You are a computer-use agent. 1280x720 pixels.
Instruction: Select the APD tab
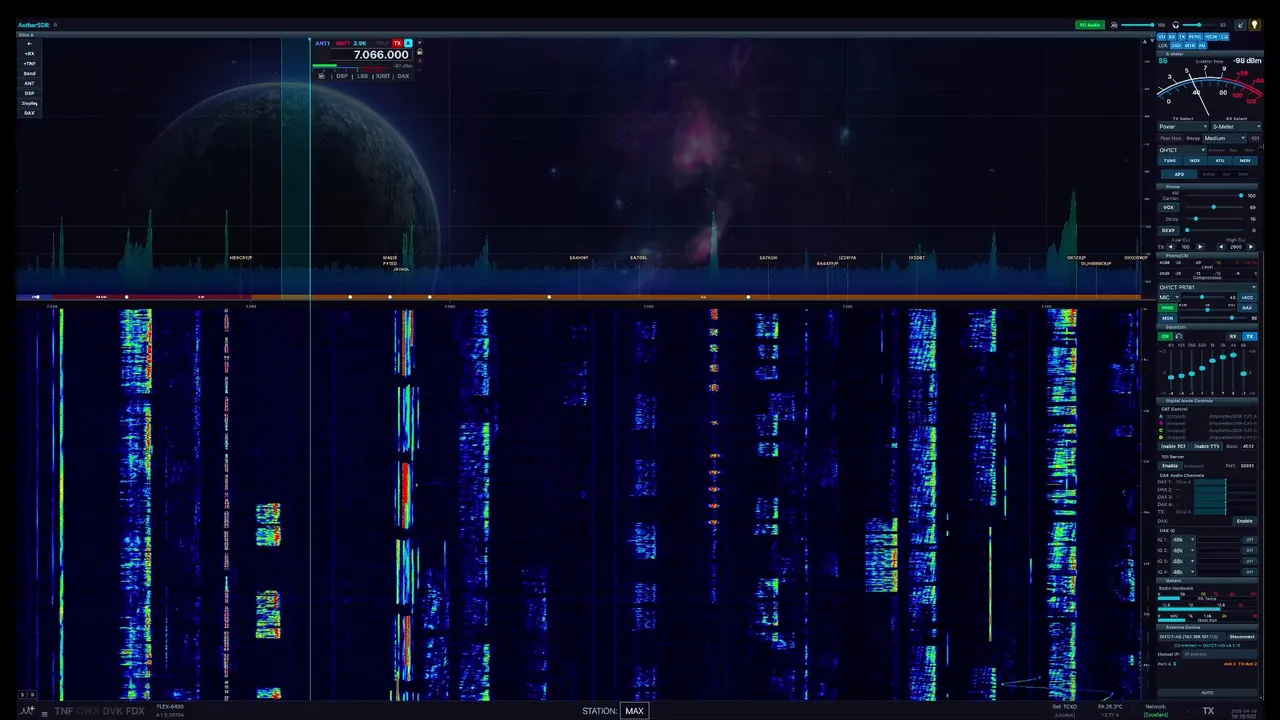tap(1179, 174)
